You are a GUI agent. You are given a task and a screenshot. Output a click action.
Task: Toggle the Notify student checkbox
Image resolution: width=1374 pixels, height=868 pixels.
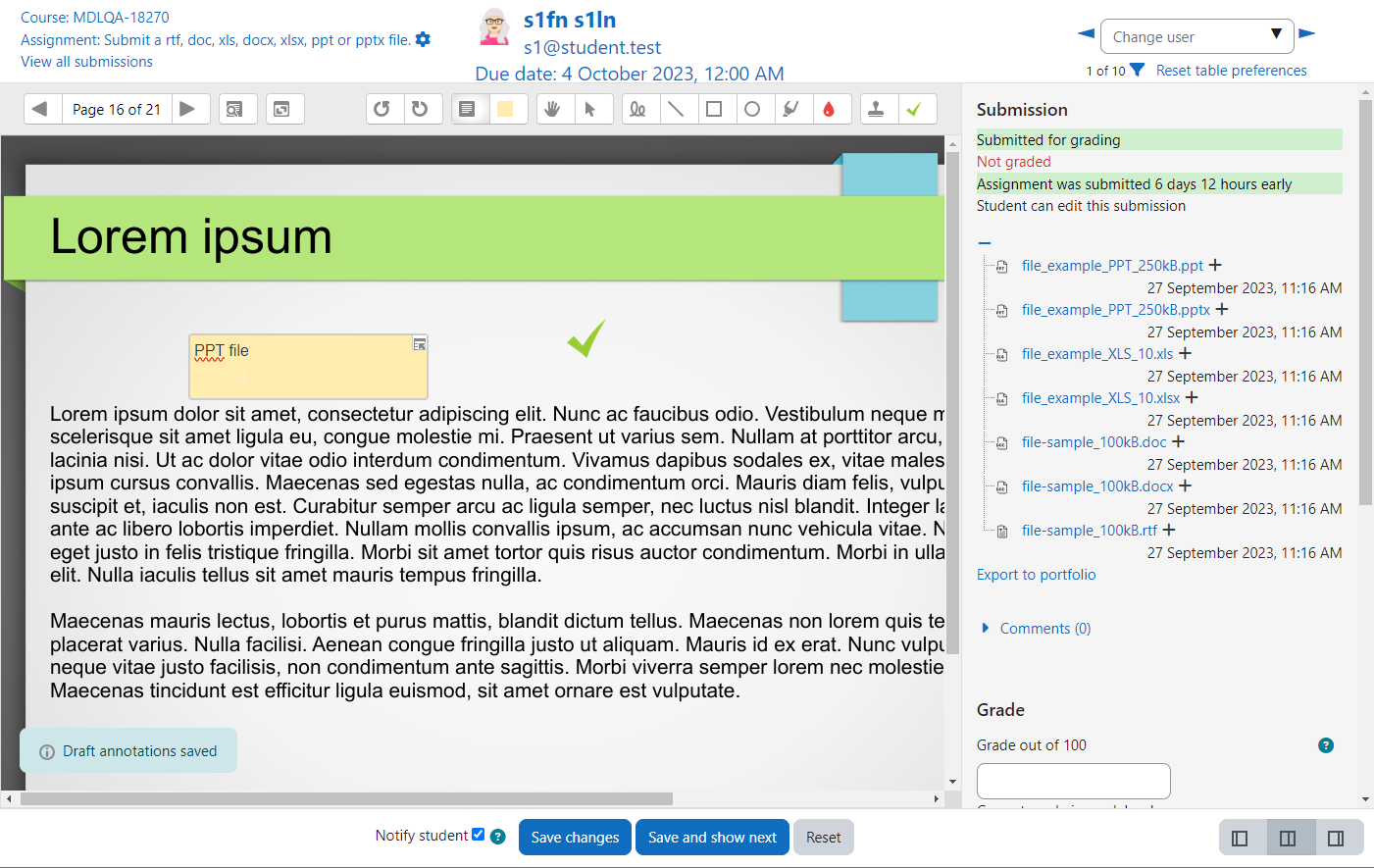[x=478, y=835]
